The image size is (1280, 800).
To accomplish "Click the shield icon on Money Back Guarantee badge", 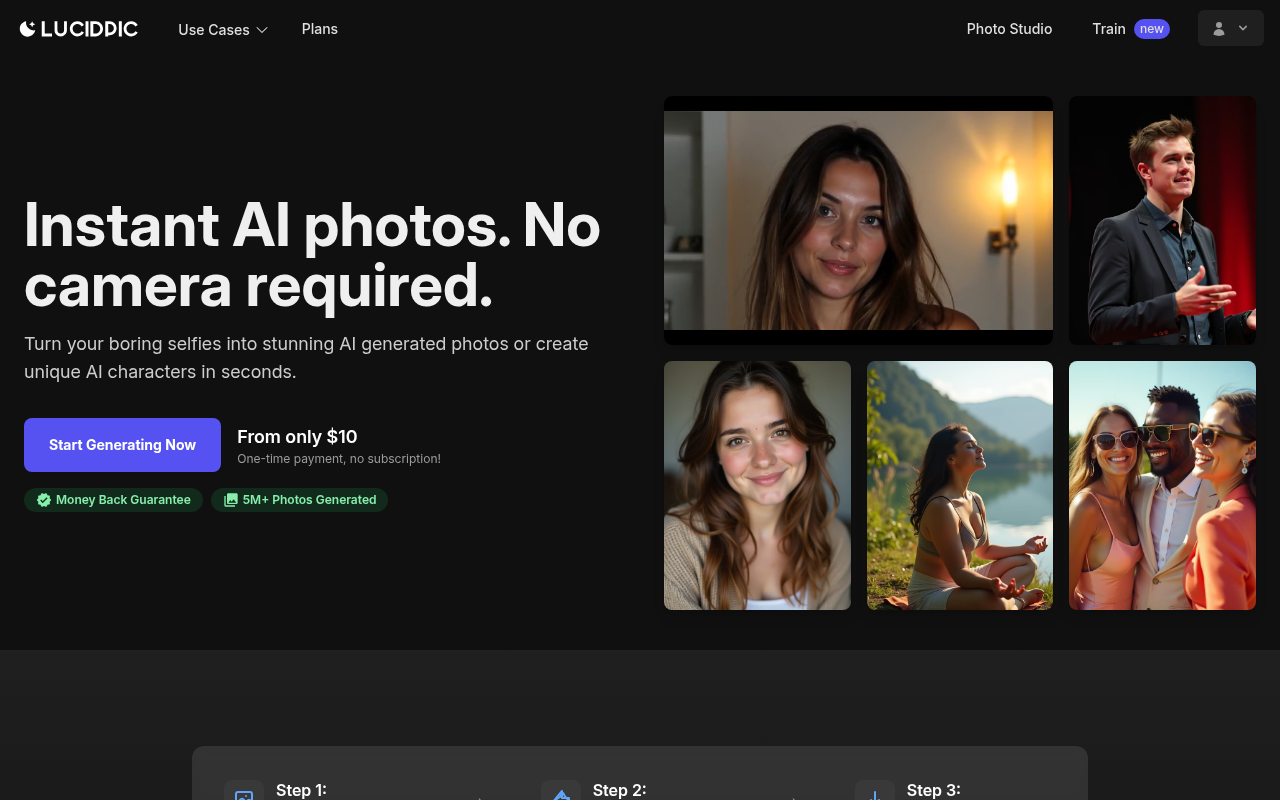I will click(44, 500).
